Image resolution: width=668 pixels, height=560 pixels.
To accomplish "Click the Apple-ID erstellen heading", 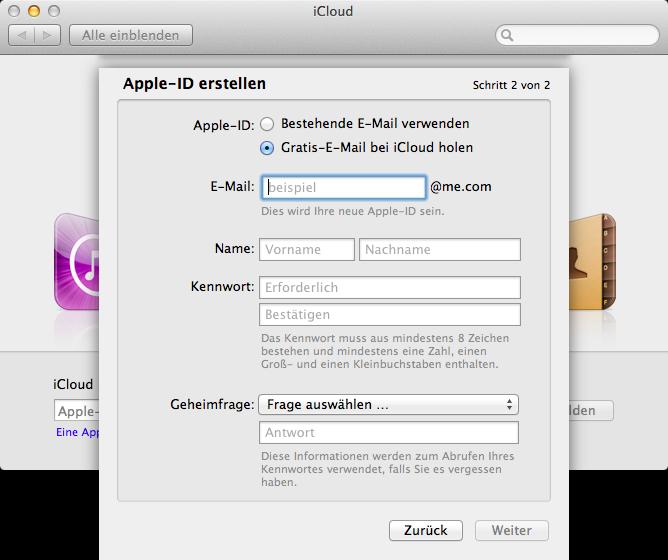I will (x=194, y=84).
